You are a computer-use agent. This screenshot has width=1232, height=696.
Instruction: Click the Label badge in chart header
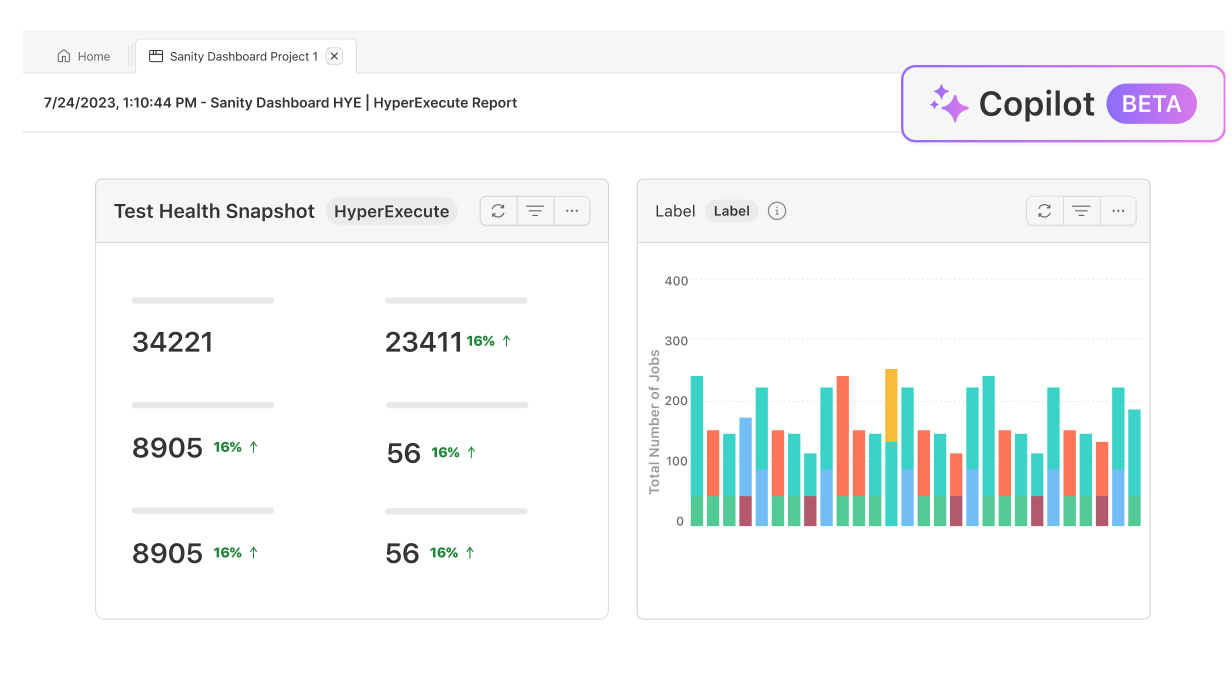pos(731,211)
